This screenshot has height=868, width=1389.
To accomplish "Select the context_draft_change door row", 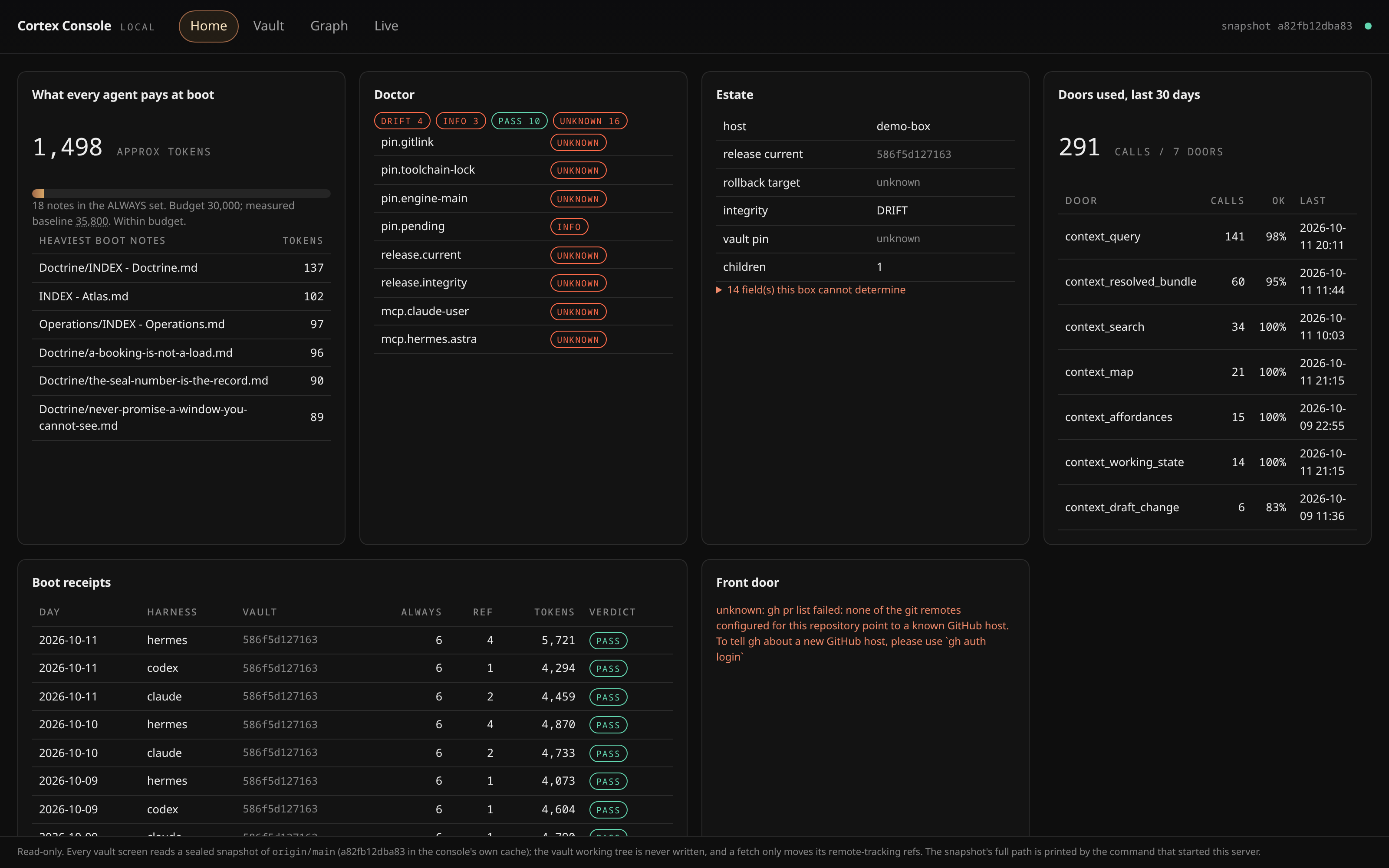I will pos(1207,507).
